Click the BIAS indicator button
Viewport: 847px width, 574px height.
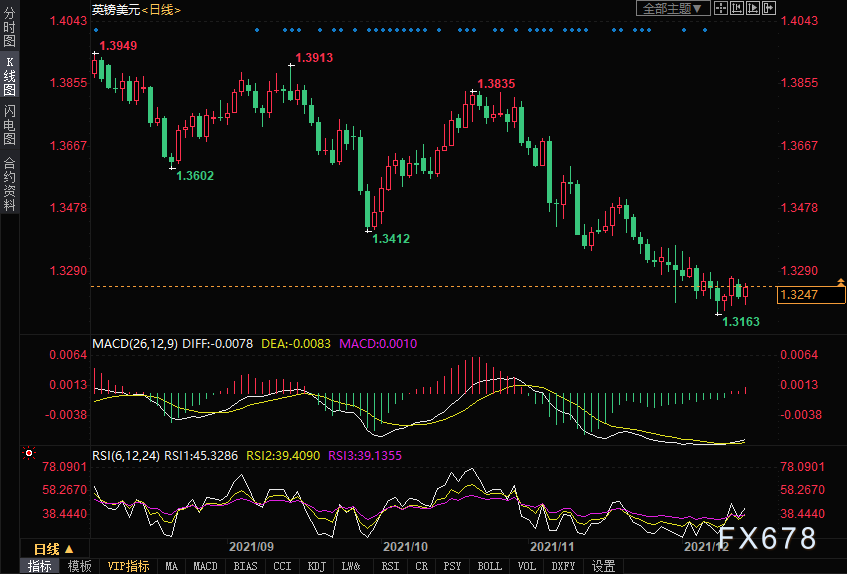[244, 566]
